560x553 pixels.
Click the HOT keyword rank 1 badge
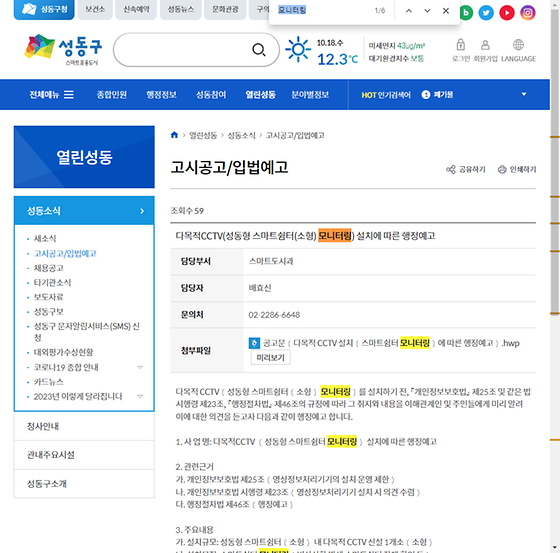point(426,94)
